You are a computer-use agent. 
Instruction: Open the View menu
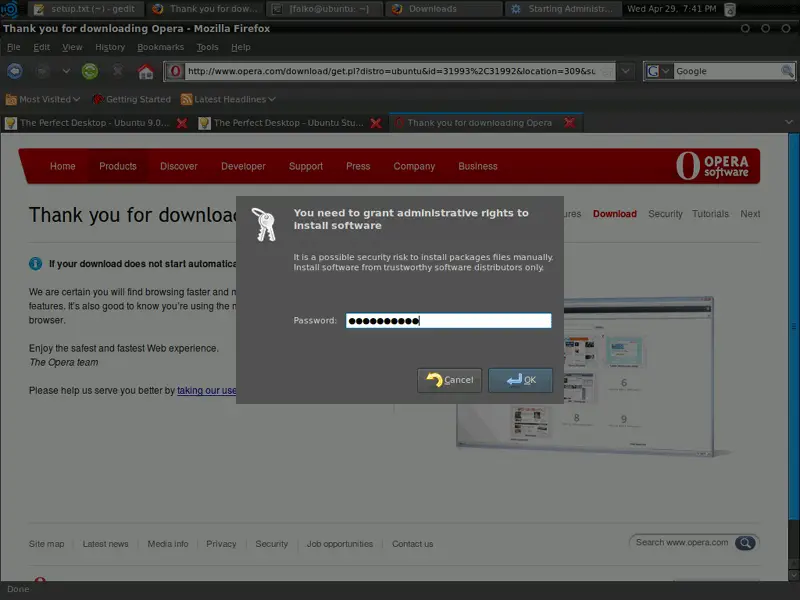click(72, 47)
